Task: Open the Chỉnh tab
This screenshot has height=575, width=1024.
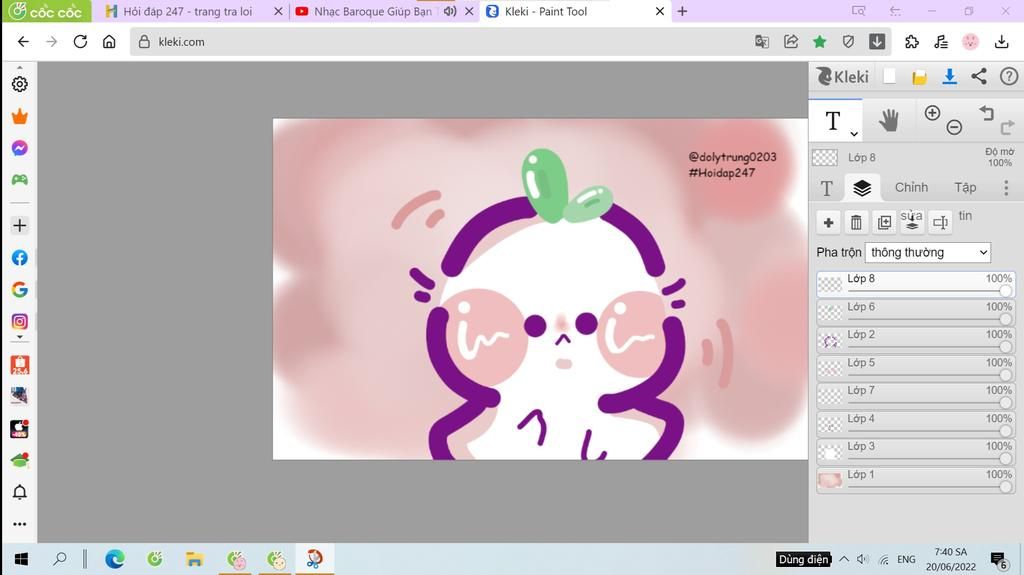Action: 911,188
